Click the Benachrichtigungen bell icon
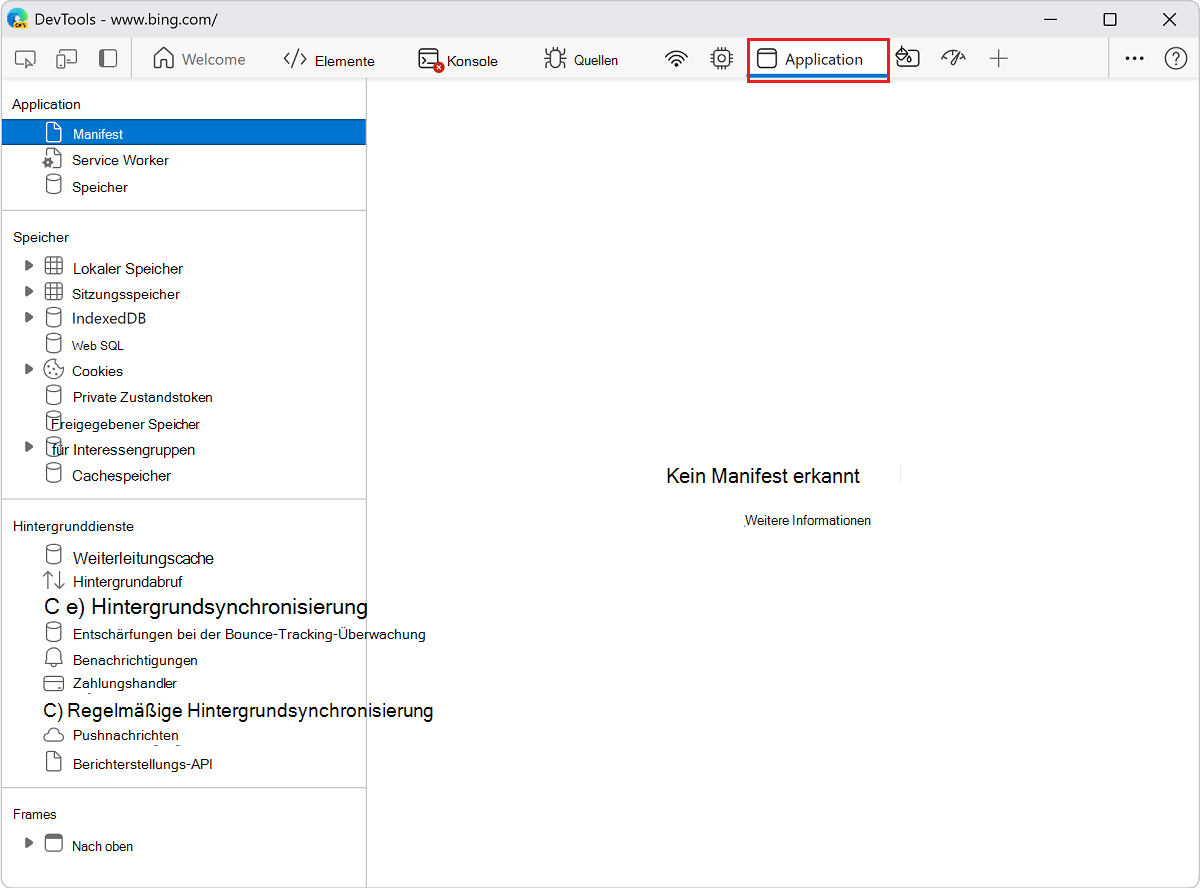Viewport: 1200px width, 888px height. coord(54,658)
